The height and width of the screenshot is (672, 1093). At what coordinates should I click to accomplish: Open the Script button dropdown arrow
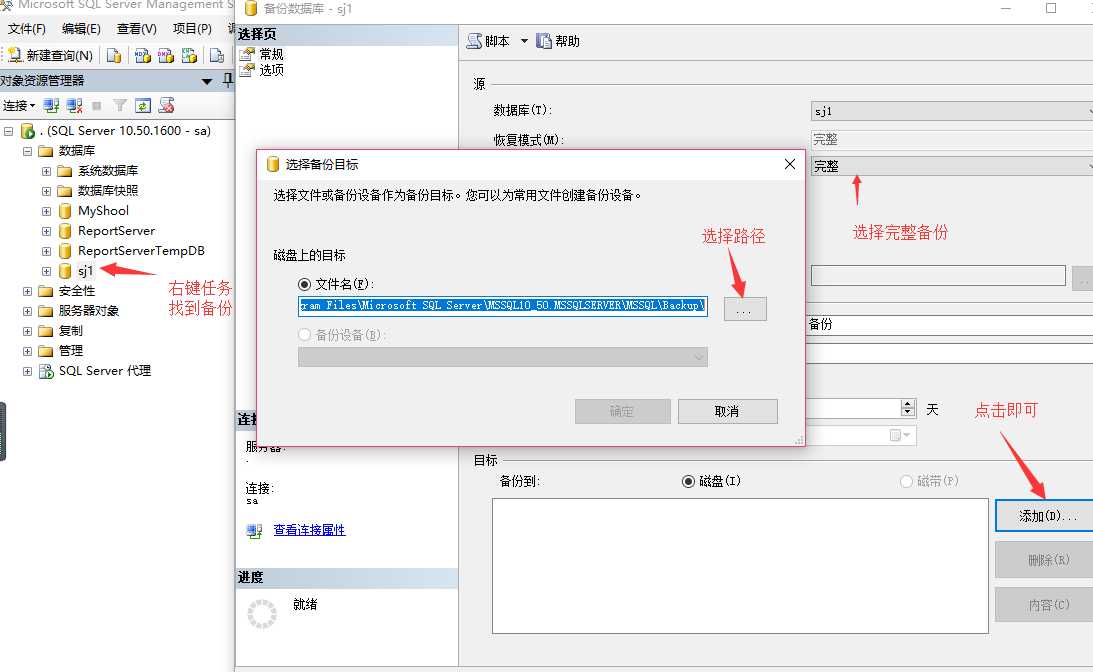(524, 41)
